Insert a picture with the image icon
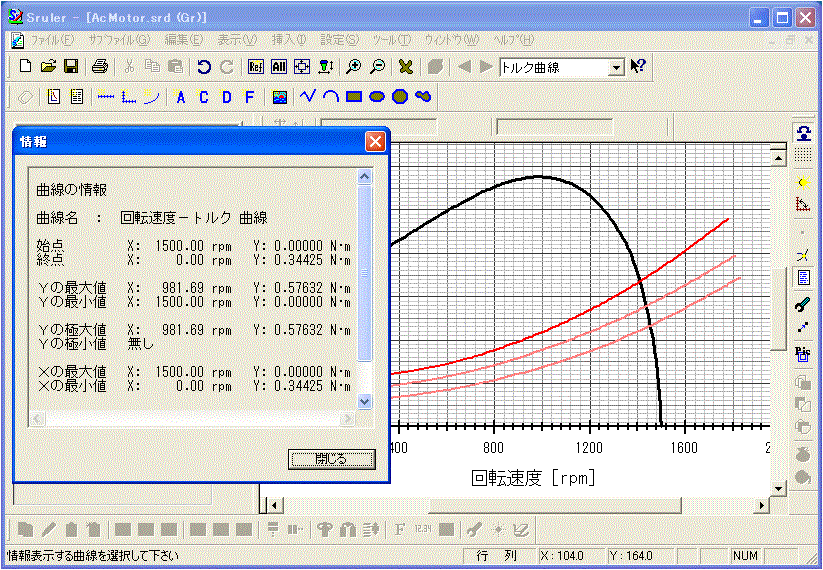This screenshot has height=570, width=823. pos(279,97)
